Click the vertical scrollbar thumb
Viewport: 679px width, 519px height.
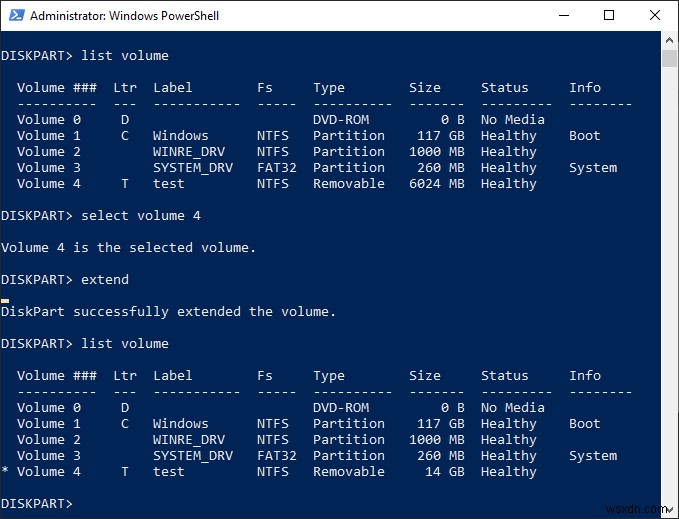[669, 58]
